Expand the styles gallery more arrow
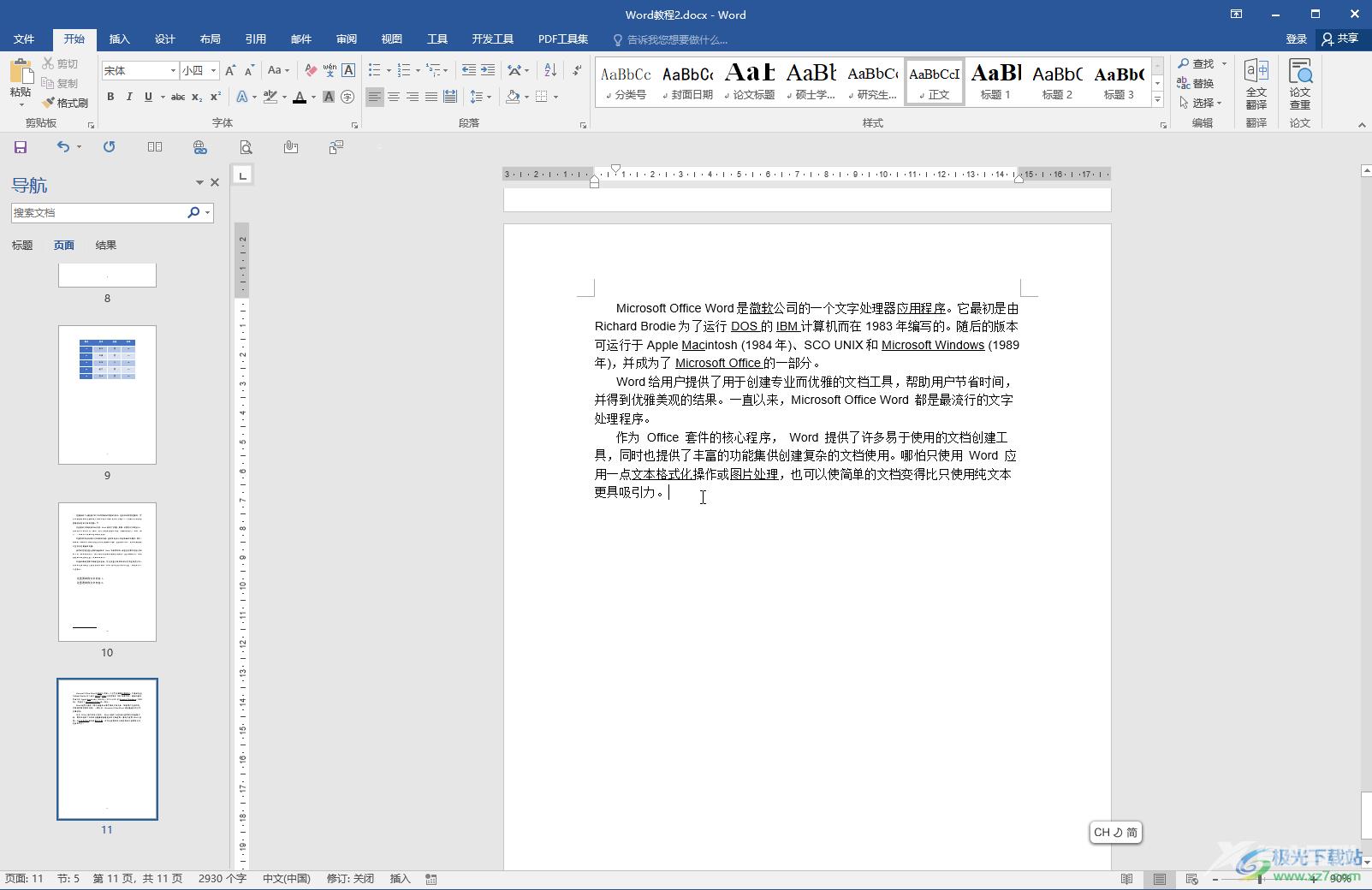 [1157, 99]
